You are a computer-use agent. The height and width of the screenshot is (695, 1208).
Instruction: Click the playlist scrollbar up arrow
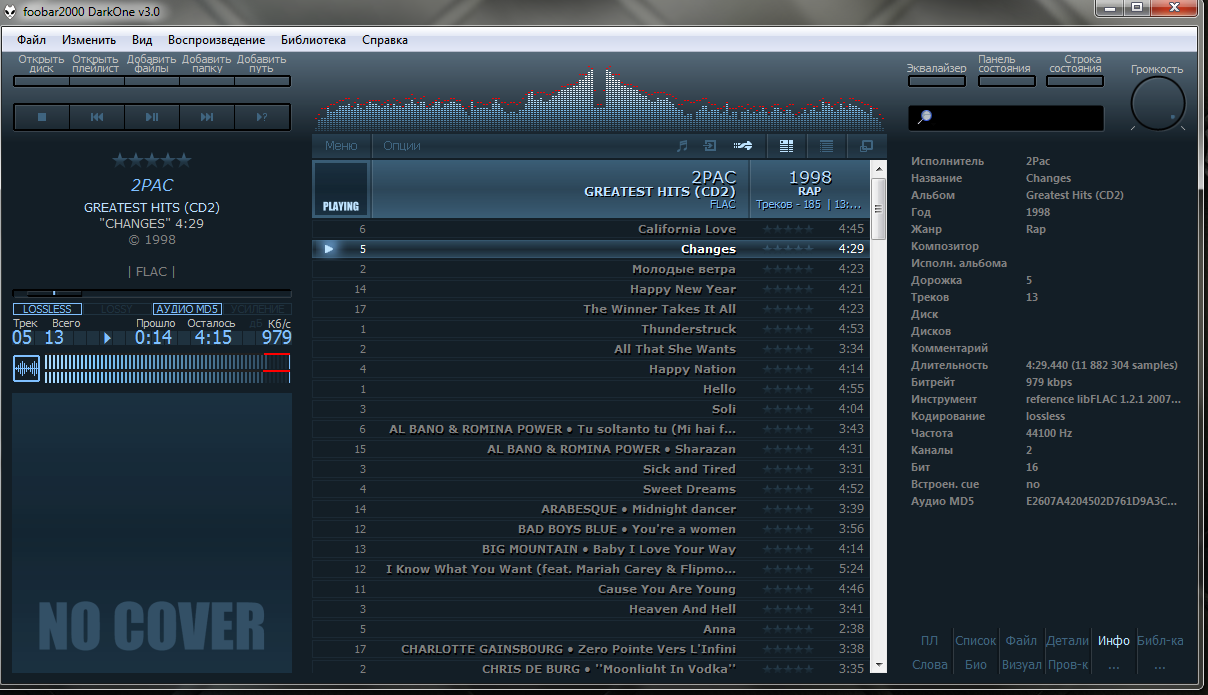coord(879,170)
